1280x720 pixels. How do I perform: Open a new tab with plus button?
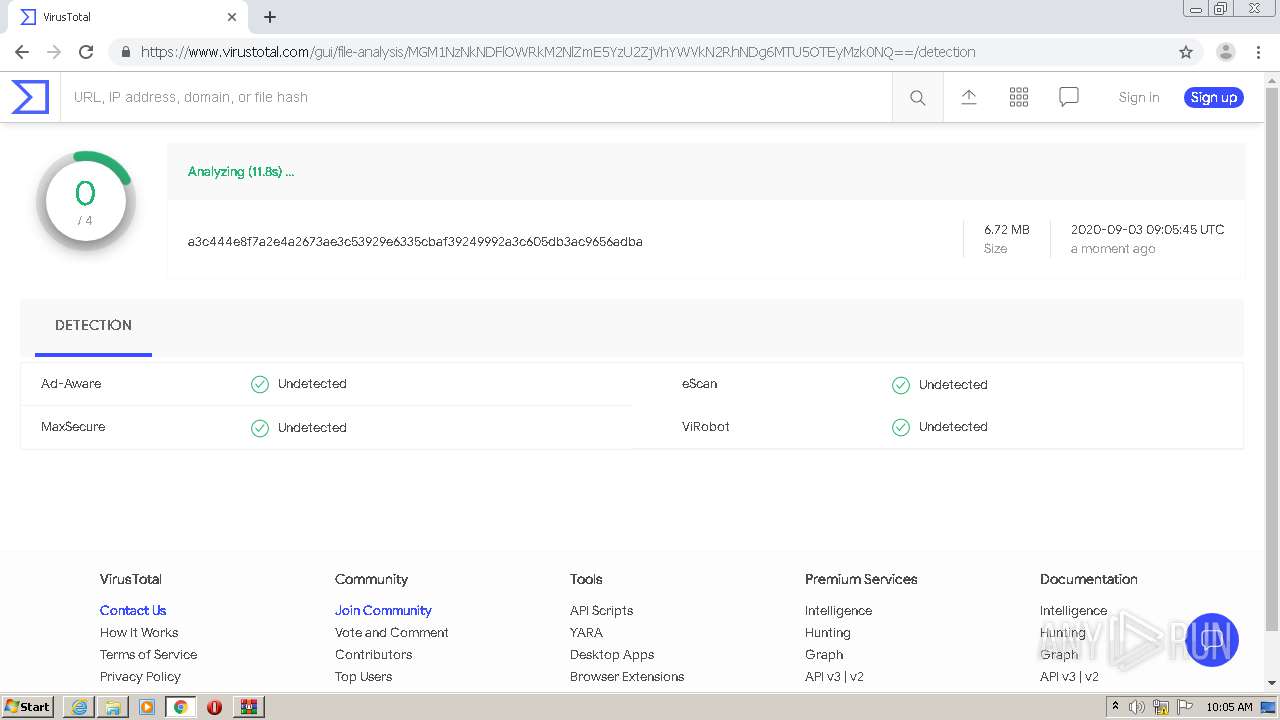270,17
